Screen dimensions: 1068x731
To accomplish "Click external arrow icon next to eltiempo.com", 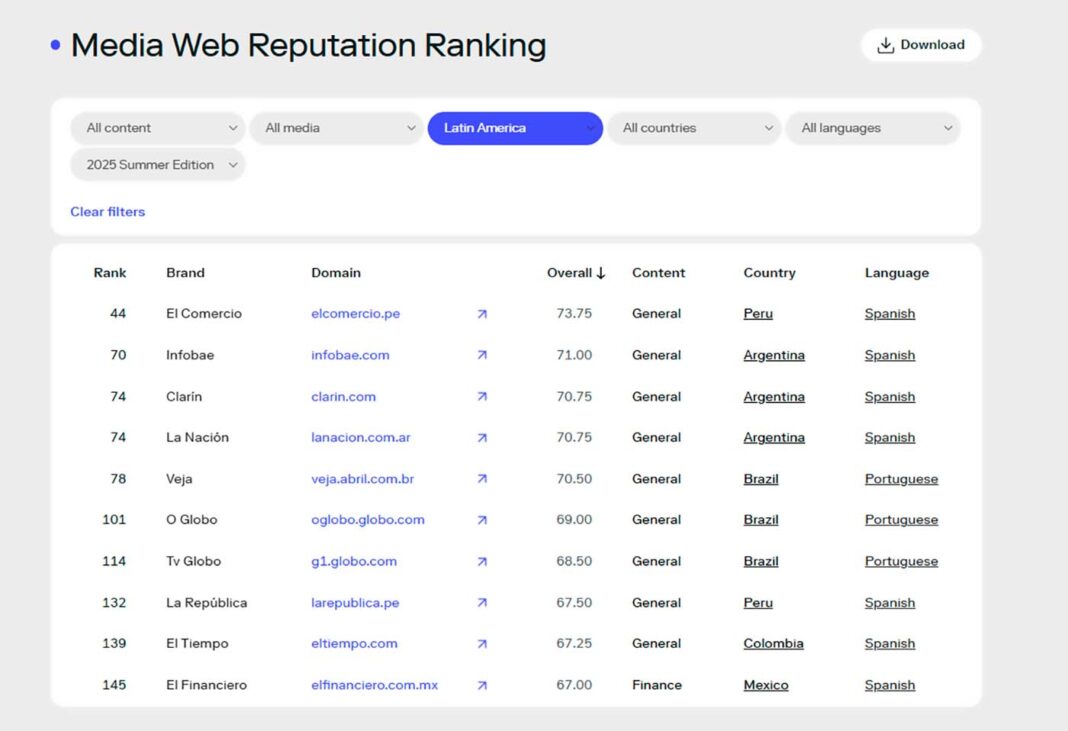I will pyautogui.click(x=482, y=644).
